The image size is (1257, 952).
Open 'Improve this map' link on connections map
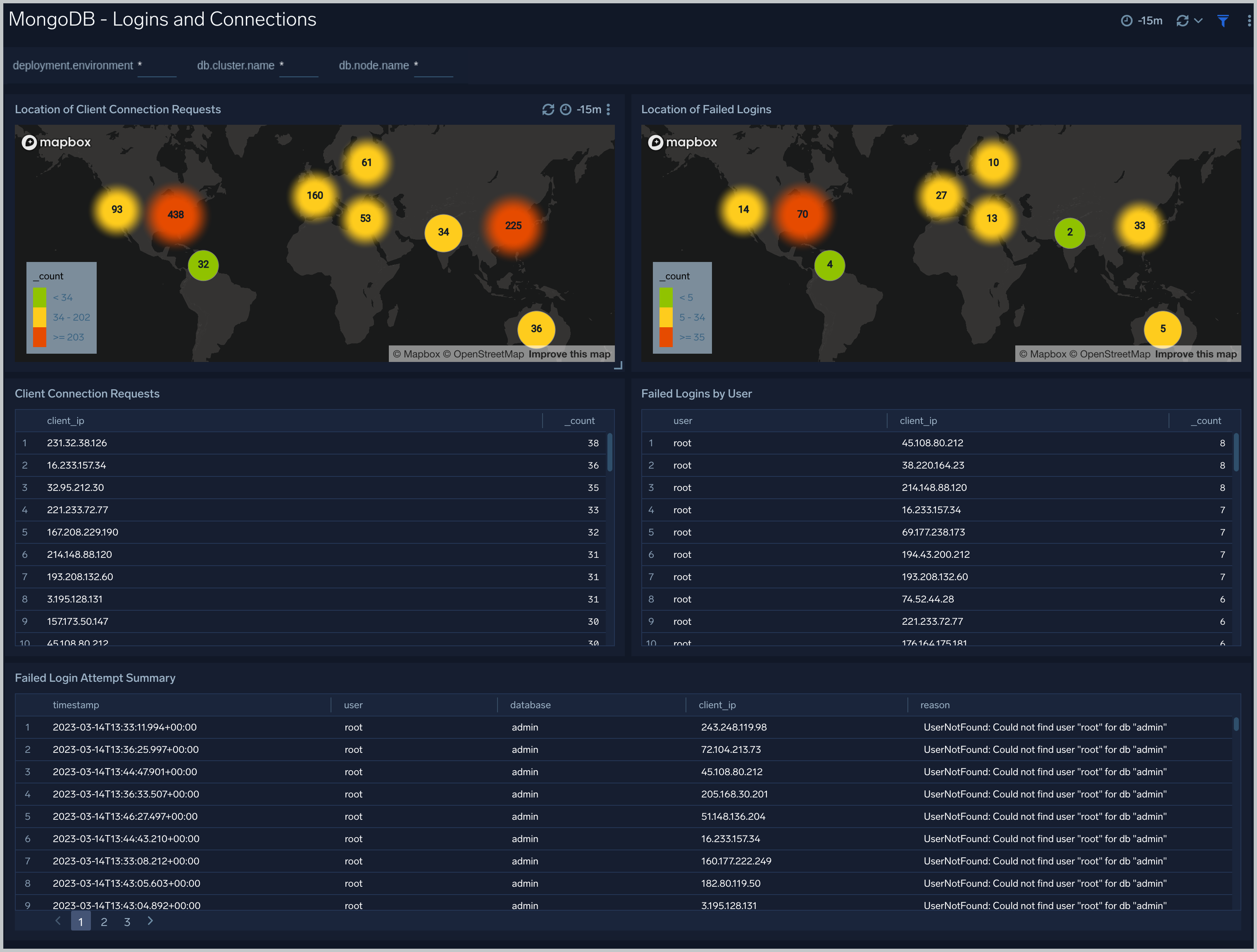pyautogui.click(x=569, y=354)
